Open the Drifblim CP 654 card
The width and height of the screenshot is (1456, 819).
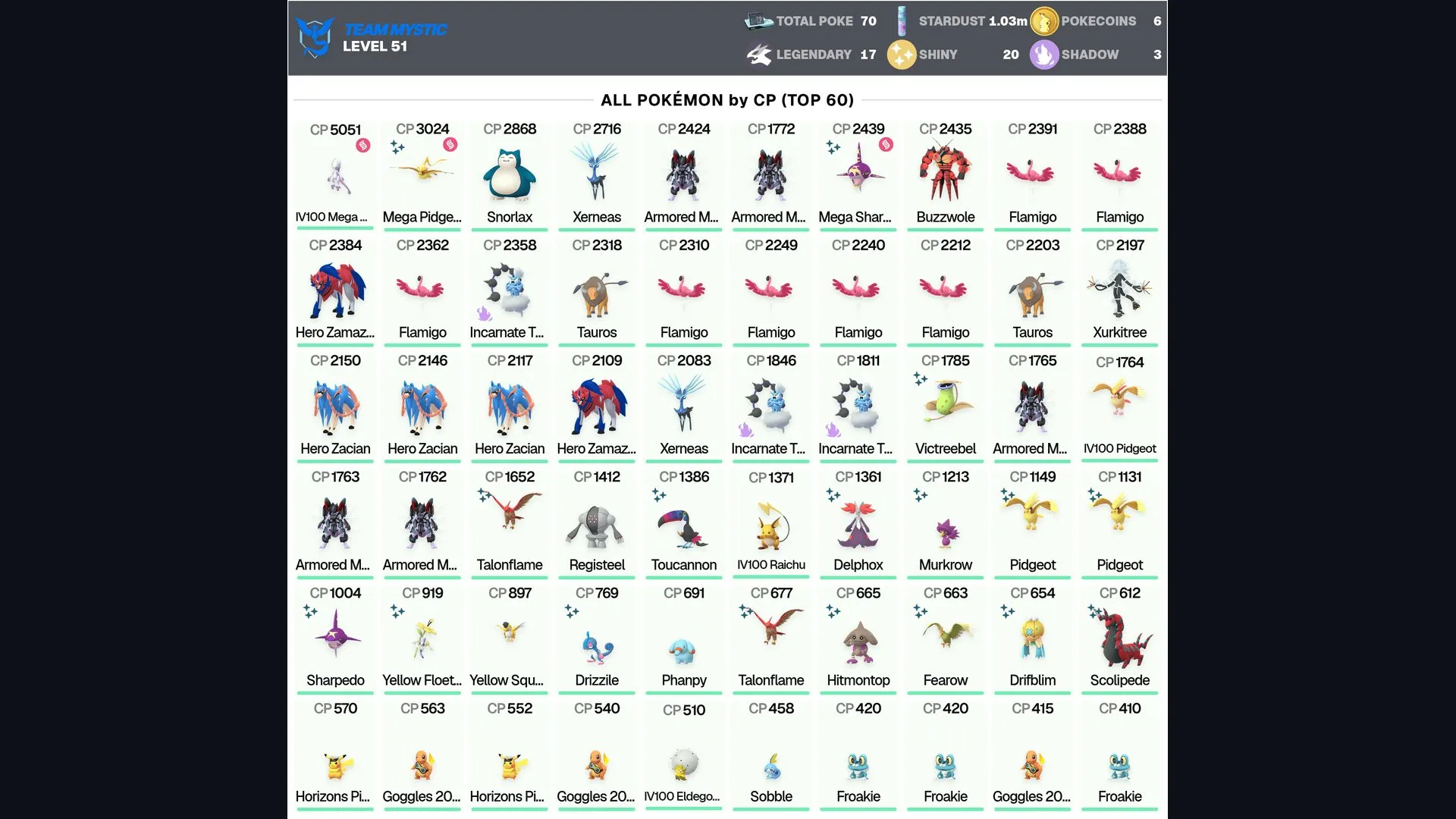click(x=1033, y=639)
